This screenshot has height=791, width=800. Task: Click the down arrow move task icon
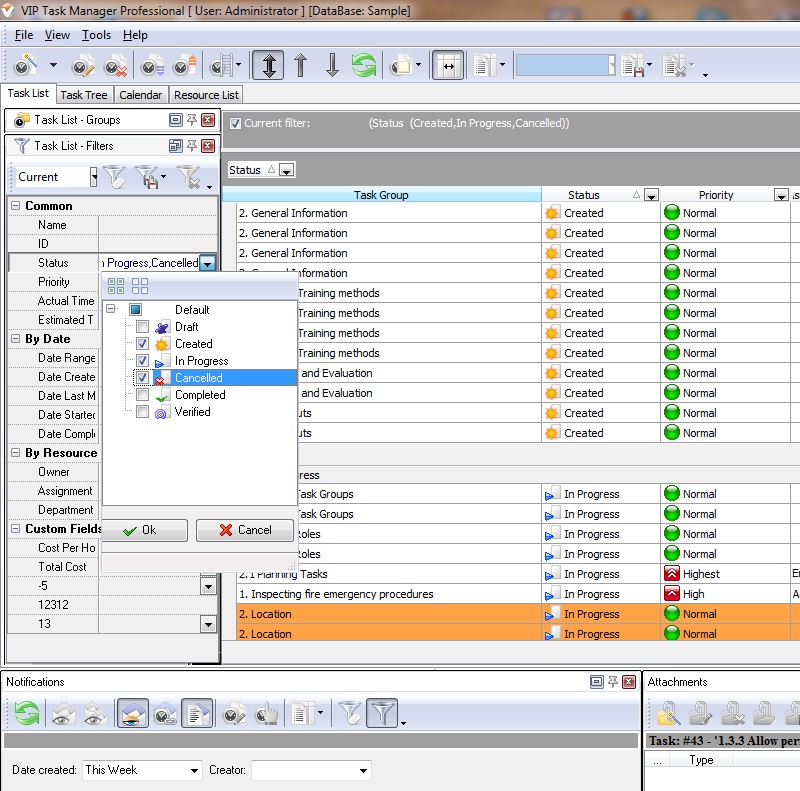[x=332, y=66]
